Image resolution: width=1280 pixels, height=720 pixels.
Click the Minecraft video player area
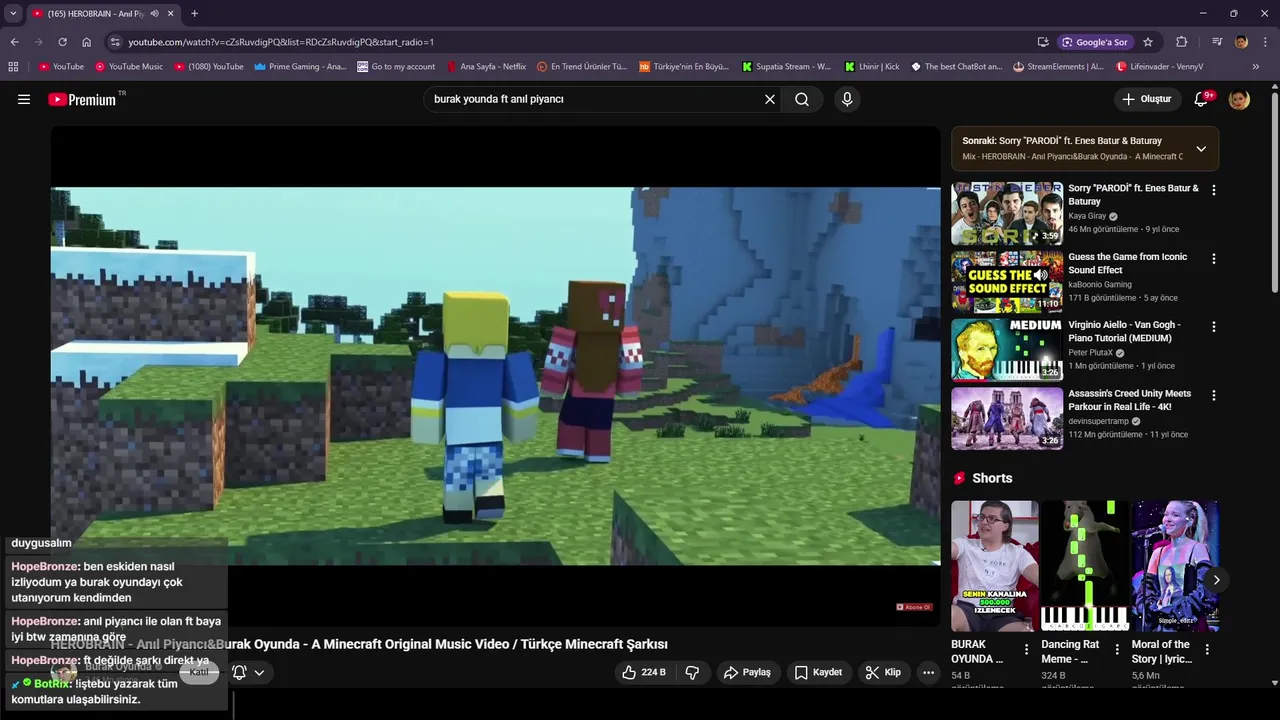(496, 376)
